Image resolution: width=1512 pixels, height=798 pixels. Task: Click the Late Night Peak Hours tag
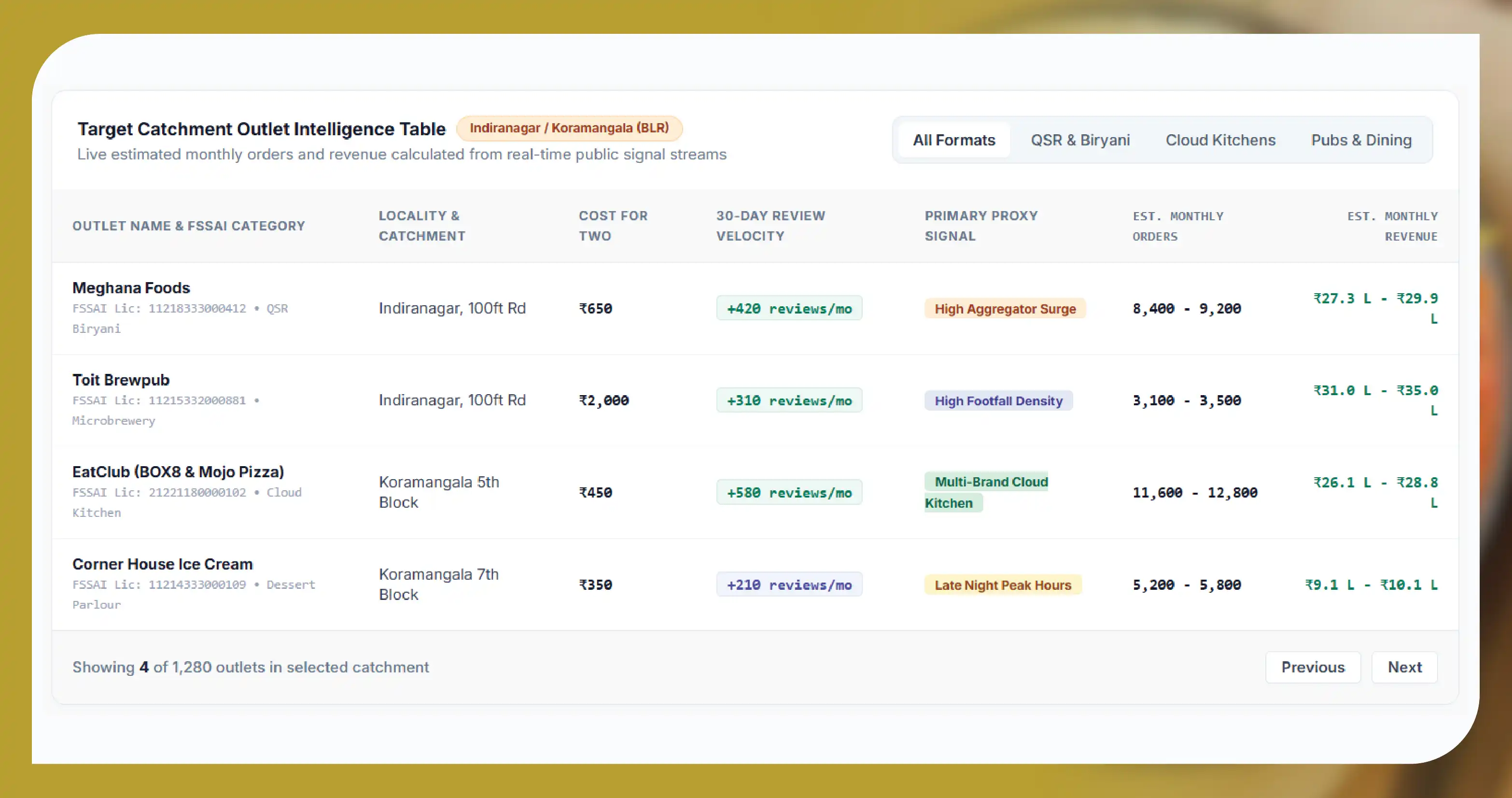coord(1003,585)
